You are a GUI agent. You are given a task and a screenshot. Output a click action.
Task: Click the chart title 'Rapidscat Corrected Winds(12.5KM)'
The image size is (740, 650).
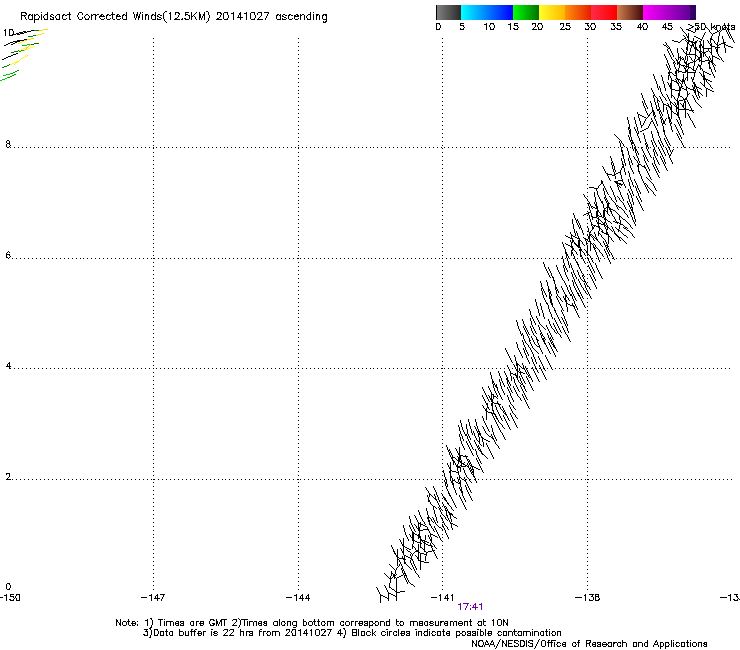click(115, 17)
